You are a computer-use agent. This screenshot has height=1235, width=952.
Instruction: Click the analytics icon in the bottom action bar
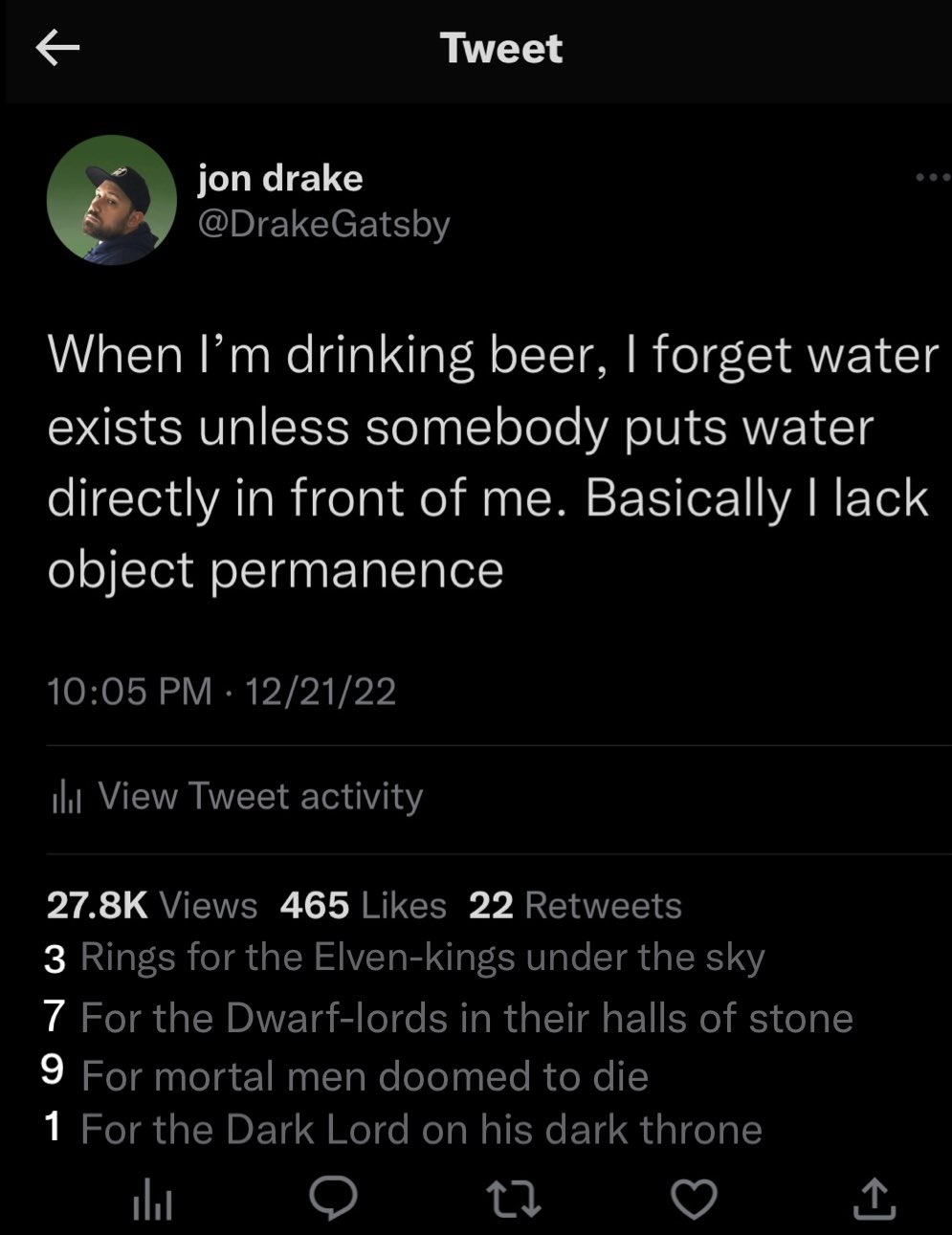point(151,1201)
